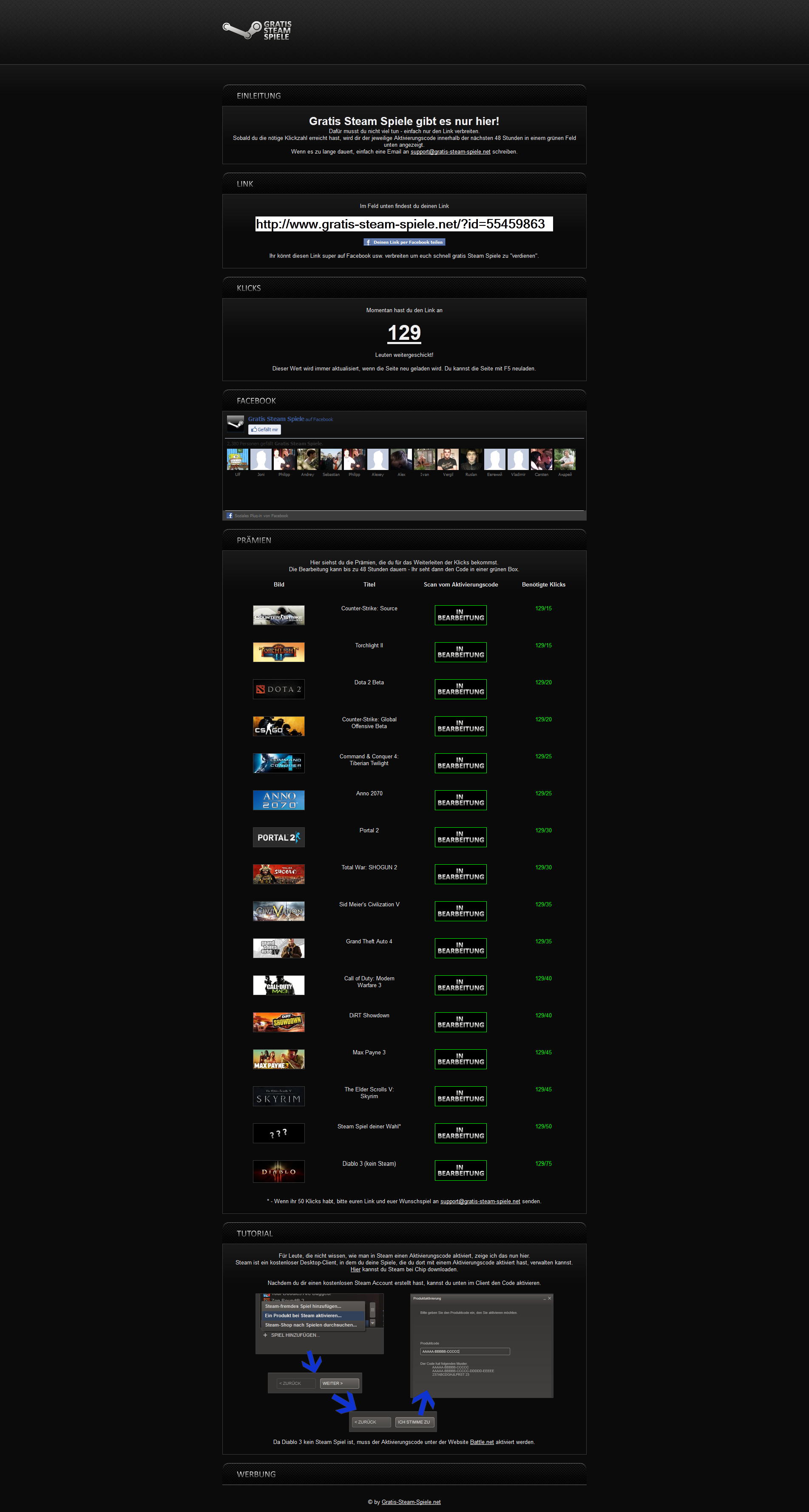Click the Torchlight II title text

[x=369, y=646]
